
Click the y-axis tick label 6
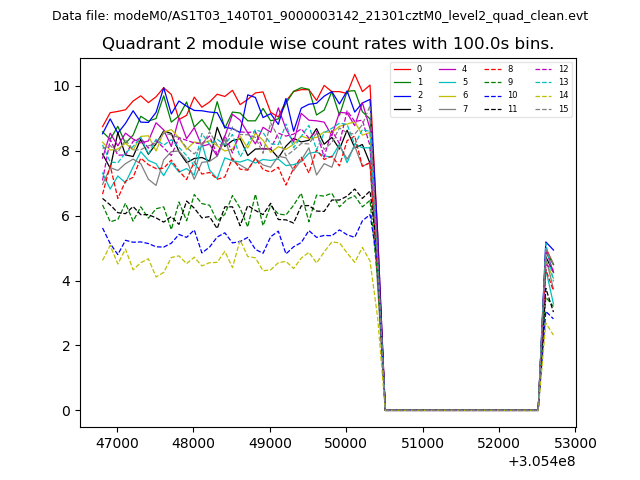click(x=67, y=216)
